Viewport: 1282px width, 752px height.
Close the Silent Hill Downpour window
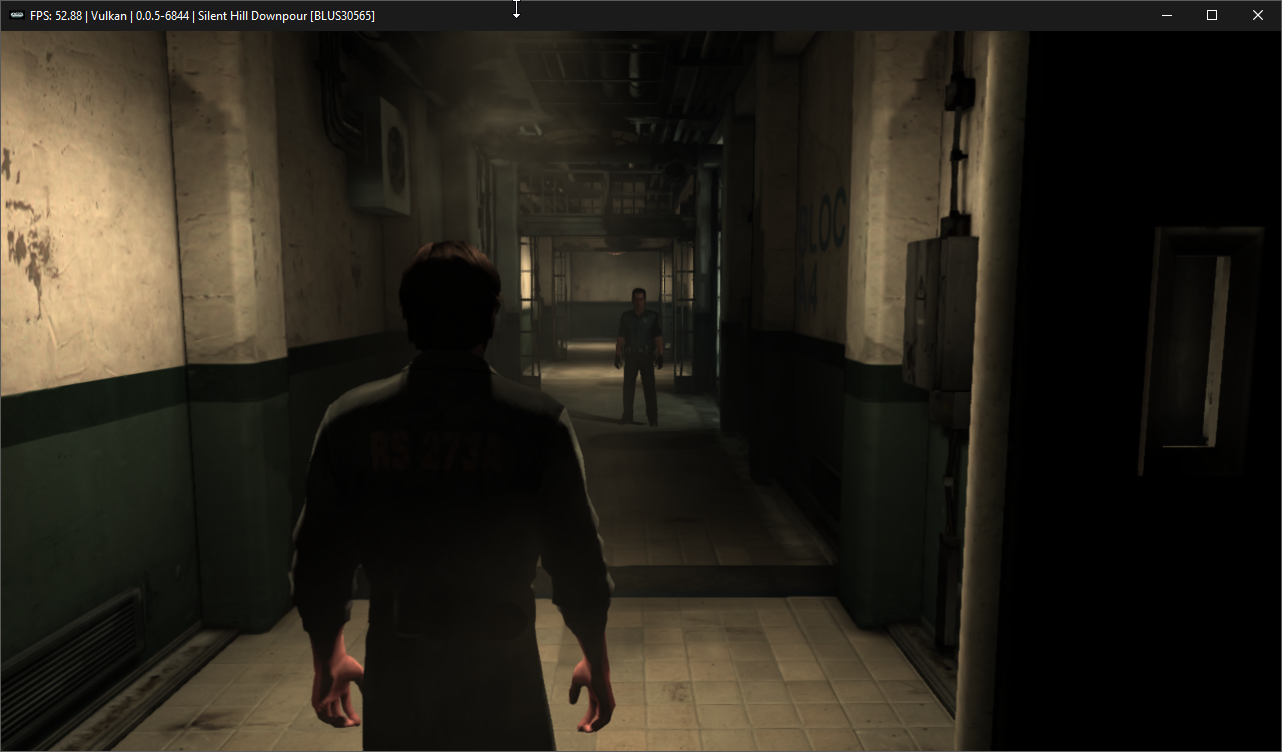pos(1258,15)
